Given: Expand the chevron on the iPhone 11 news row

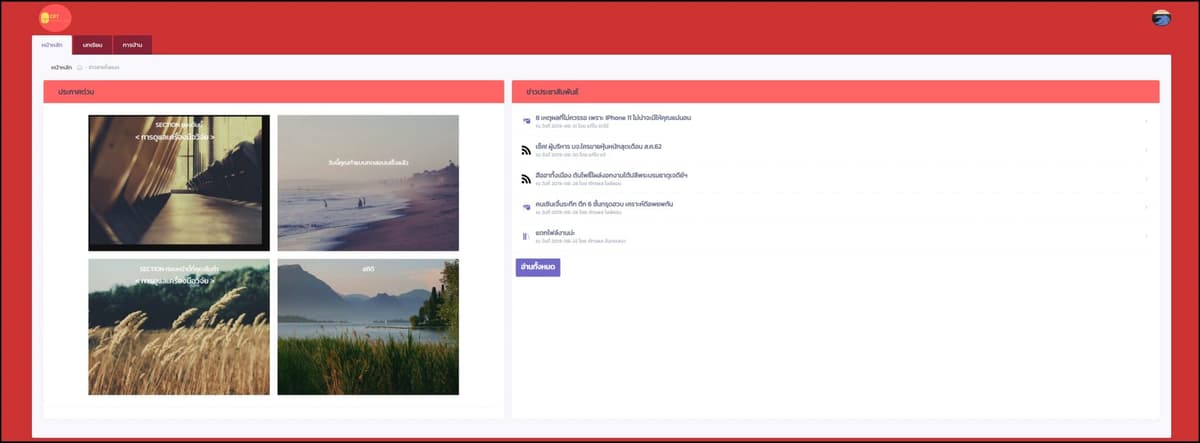Looking at the screenshot, I should pos(1146,122).
